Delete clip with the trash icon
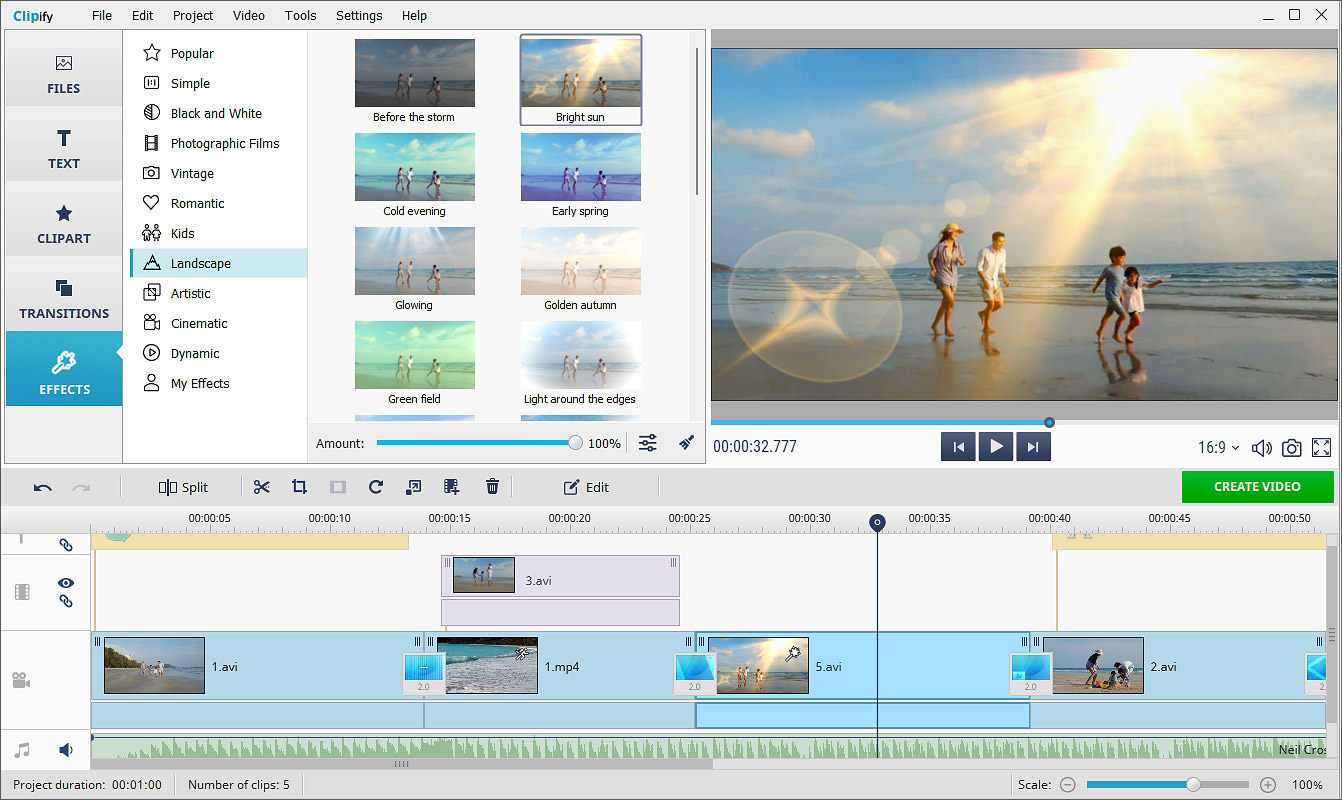Screen dimensions: 1342x800 492,487
